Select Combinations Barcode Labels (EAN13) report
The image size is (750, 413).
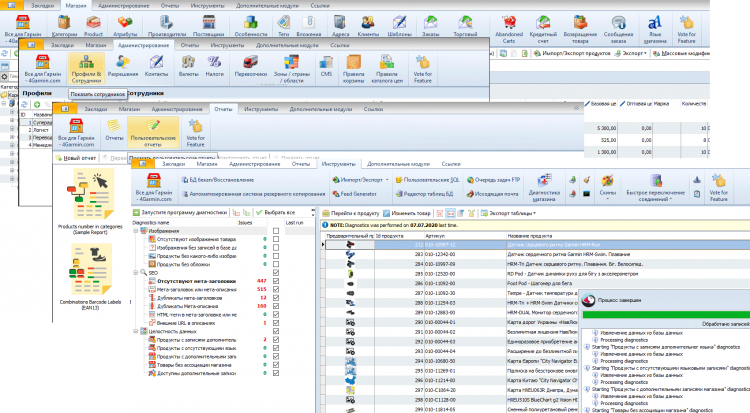point(90,277)
